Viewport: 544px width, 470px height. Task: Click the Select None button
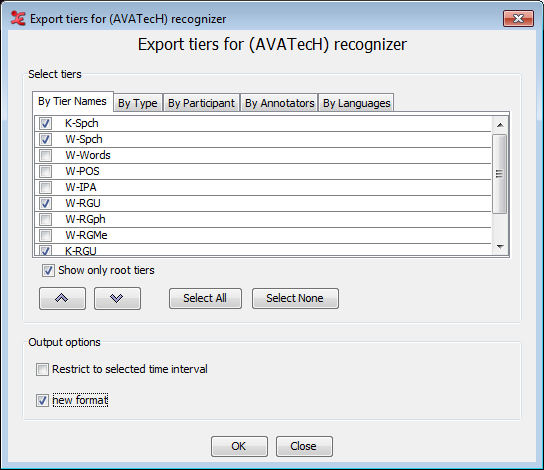tap(295, 298)
